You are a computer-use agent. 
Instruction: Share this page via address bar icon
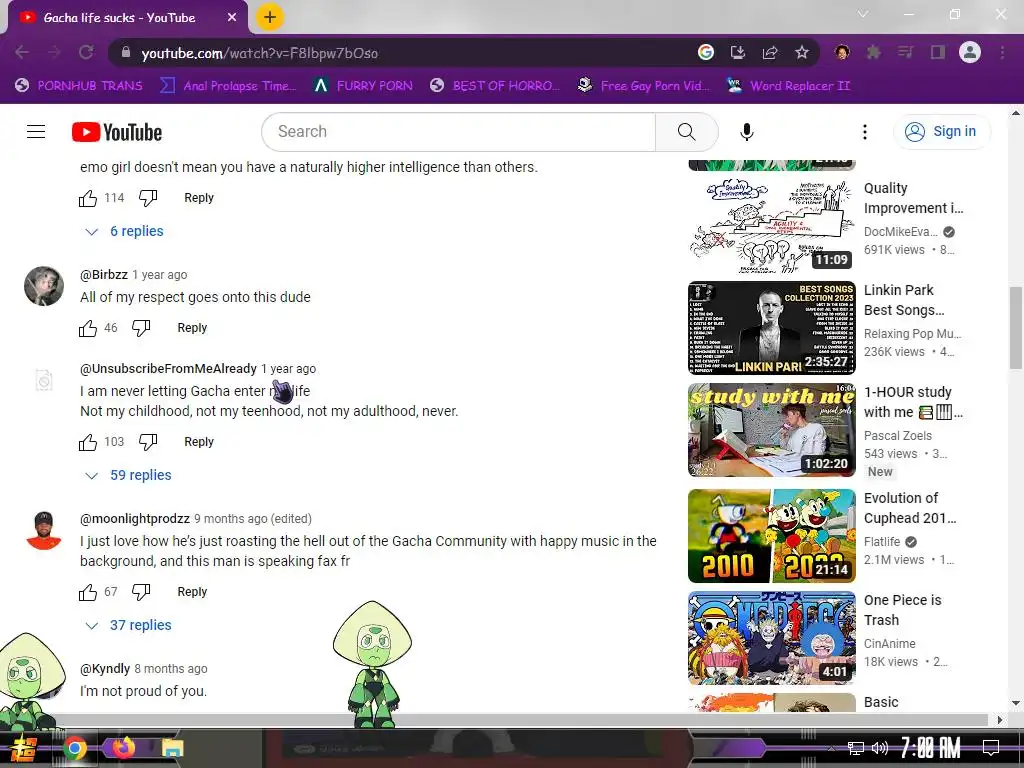pyautogui.click(x=770, y=52)
